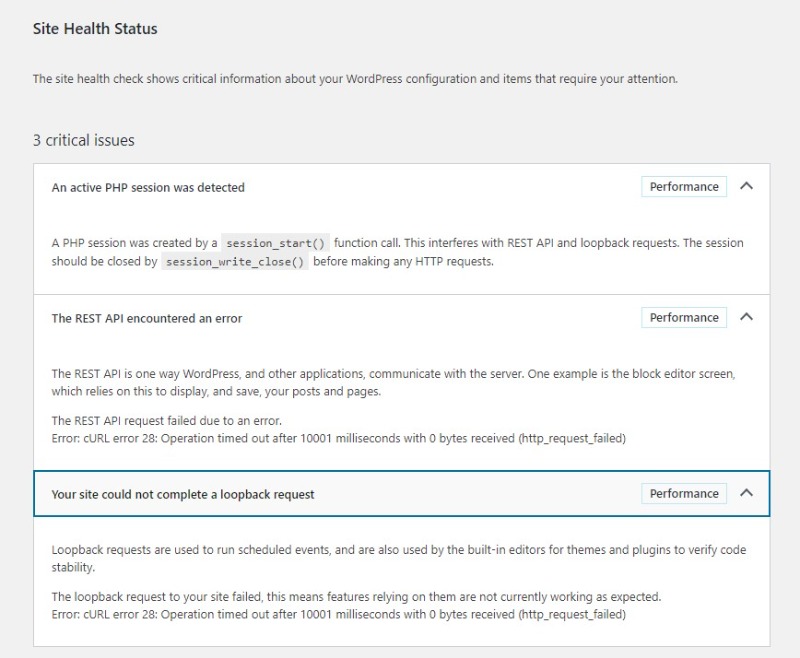Click the site health check intro description
The height and width of the screenshot is (658, 800).
[355, 78]
